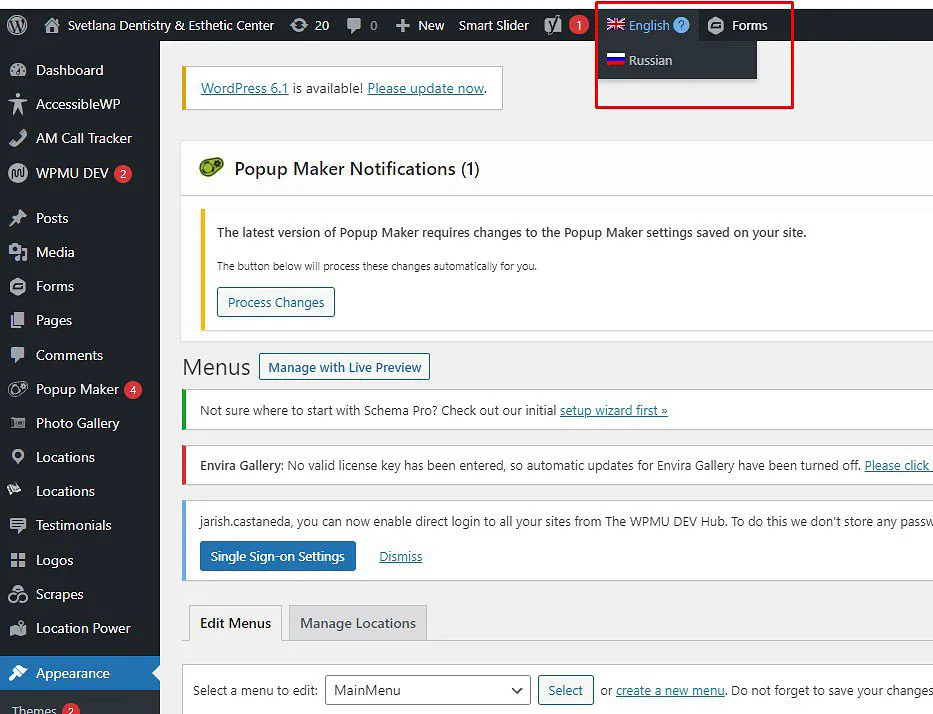
Task: Select Russian from the language menu
Action: [650, 60]
